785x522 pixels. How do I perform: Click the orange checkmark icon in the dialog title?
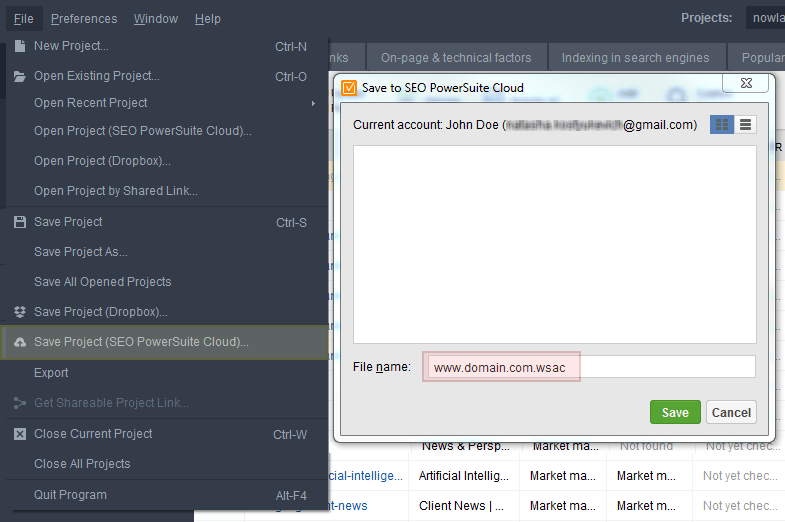349,88
